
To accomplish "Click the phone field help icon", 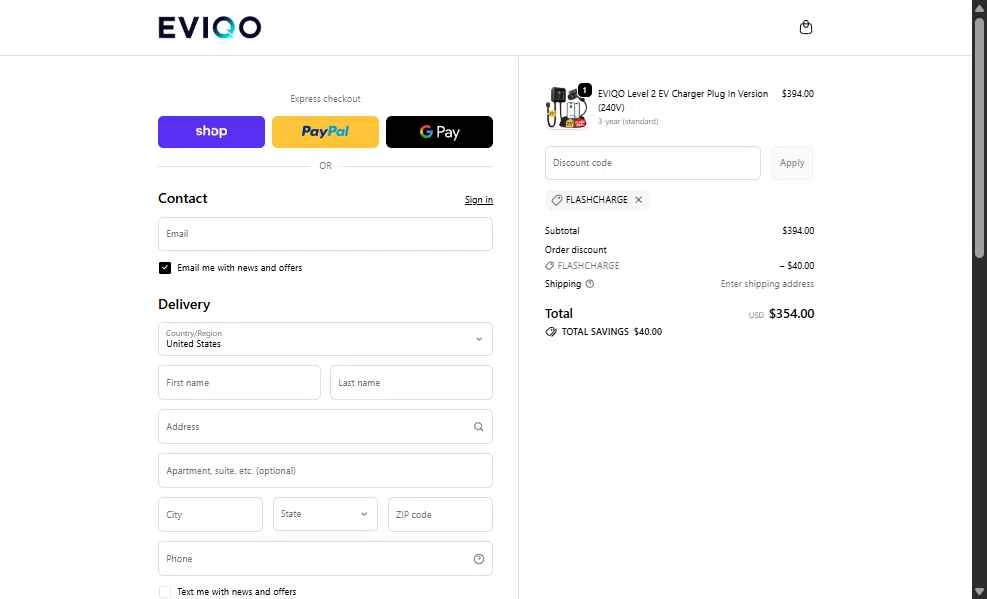I will [478, 559].
